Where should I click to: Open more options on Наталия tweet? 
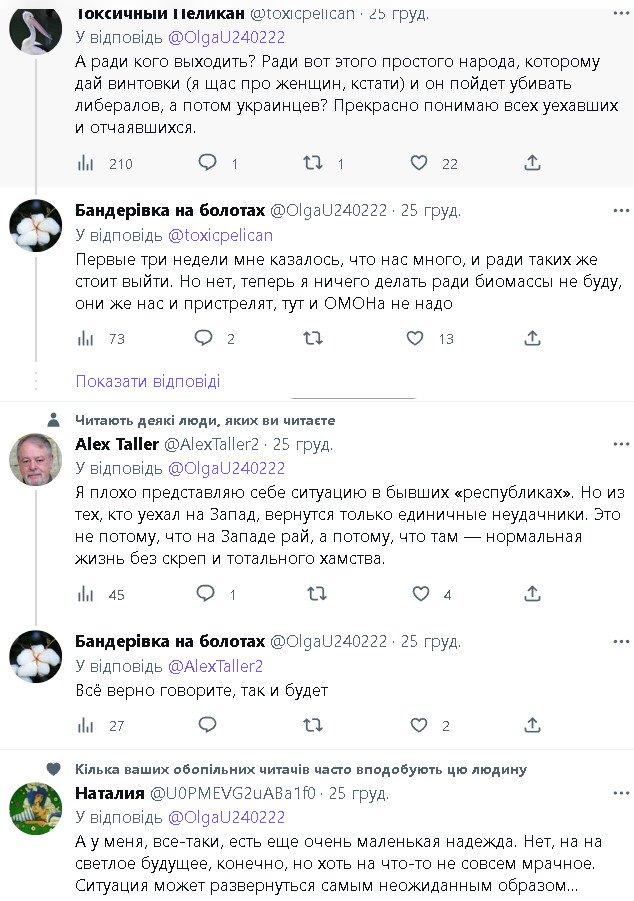(x=621, y=793)
